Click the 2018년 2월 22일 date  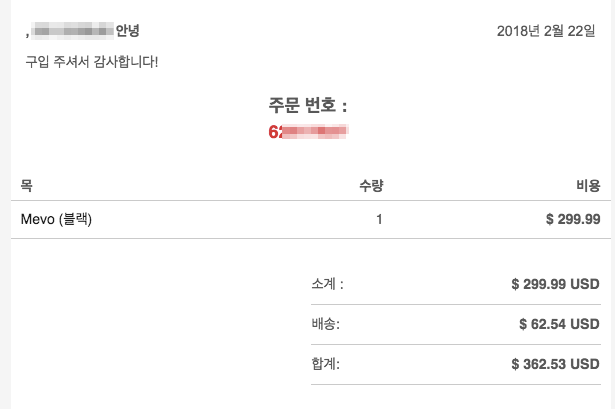(x=546, y=31)
